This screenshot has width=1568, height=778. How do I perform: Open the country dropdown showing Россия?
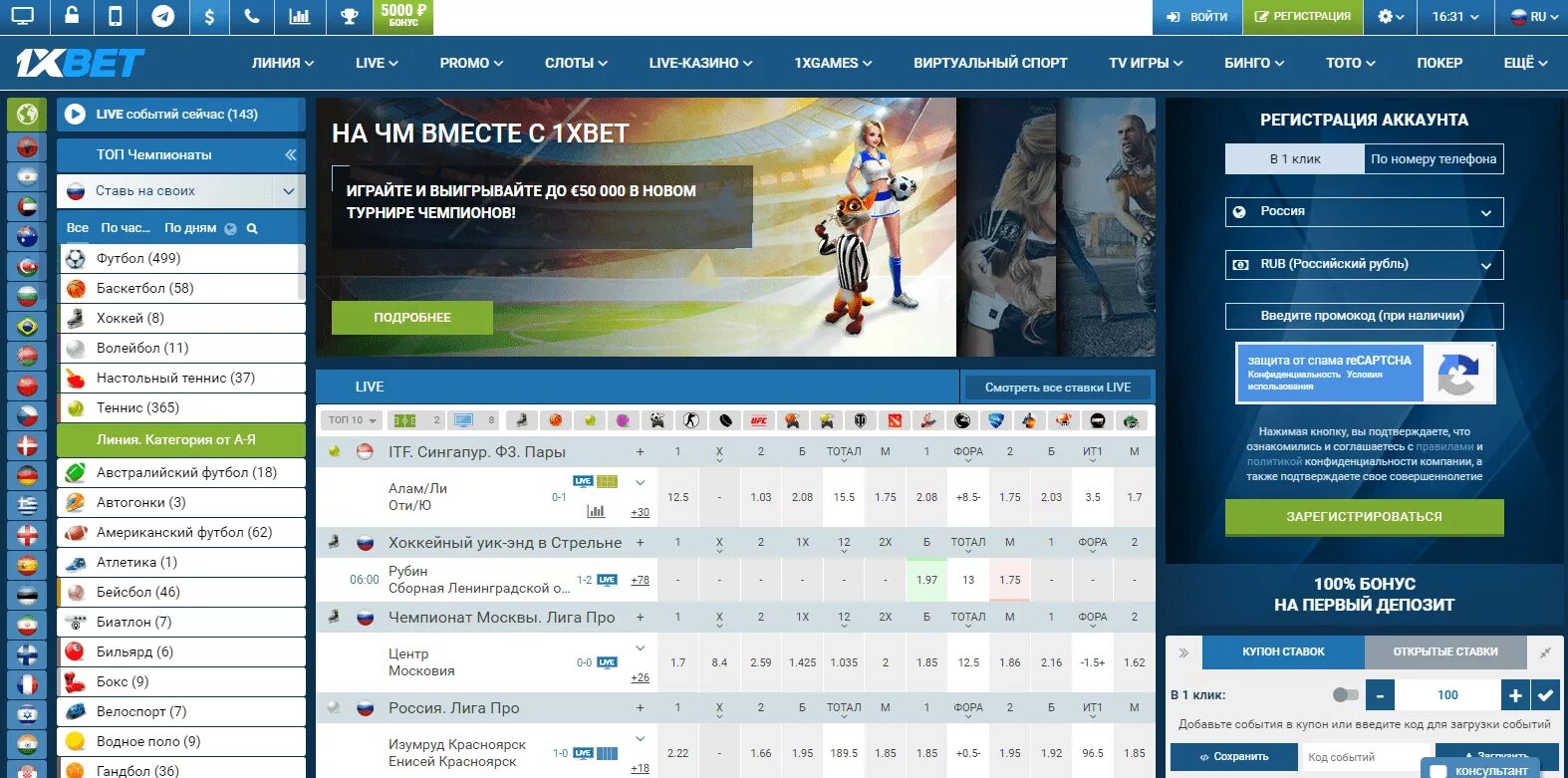(x=1364, y=211)
